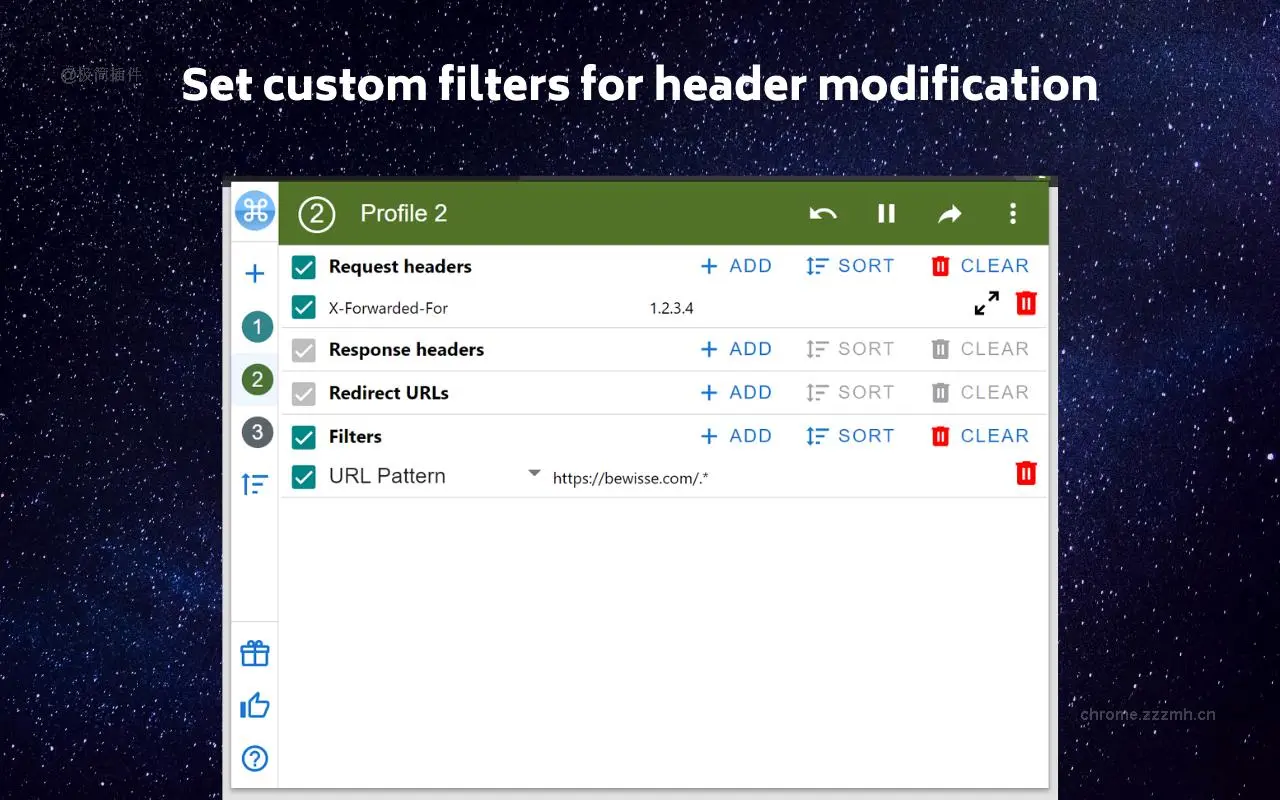Switch to Profile 3
This screenshot has height=800, width=1280.
coord(256,432)
